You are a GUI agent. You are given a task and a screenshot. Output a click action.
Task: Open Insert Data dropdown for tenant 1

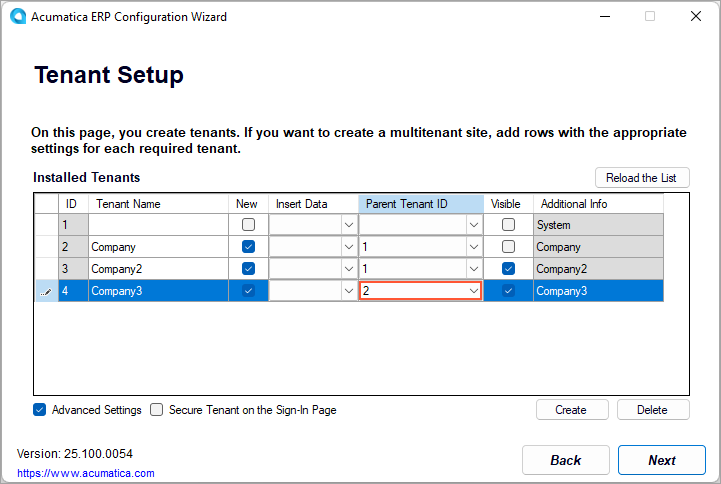click(x=349, y=225)
